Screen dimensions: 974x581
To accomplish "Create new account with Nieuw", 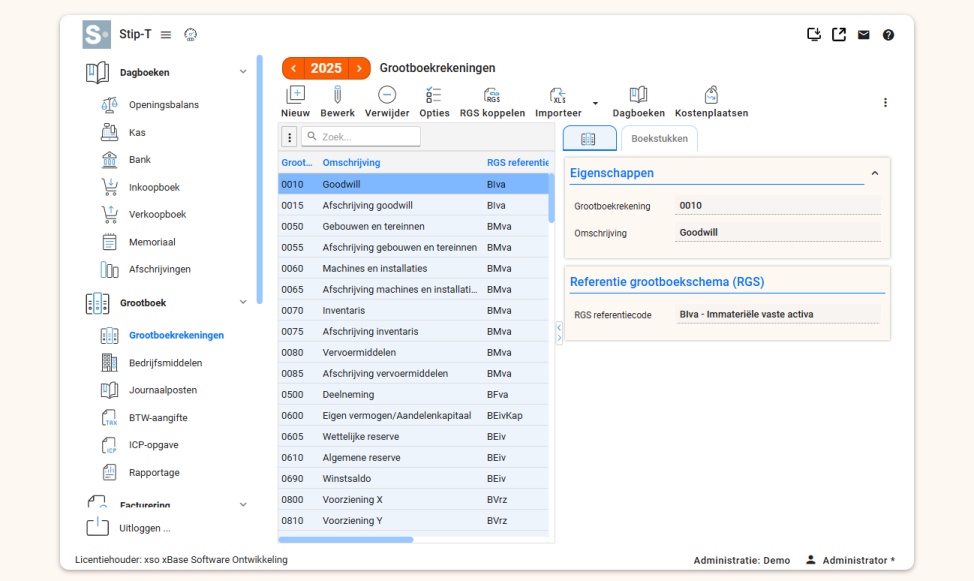I will point(295,102).
